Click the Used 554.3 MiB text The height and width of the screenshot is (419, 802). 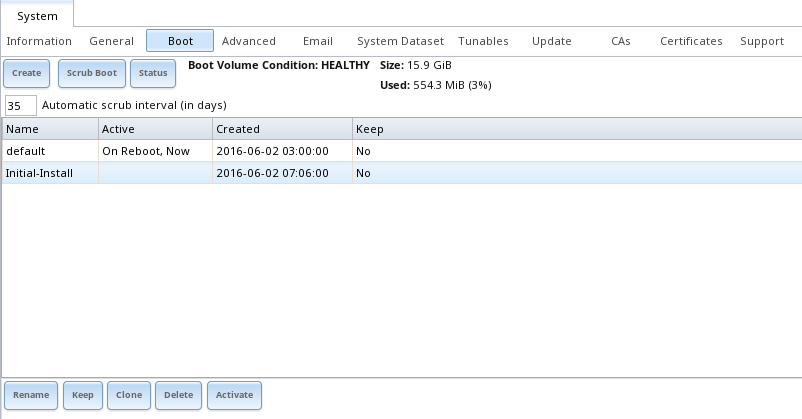coord(435,85)
